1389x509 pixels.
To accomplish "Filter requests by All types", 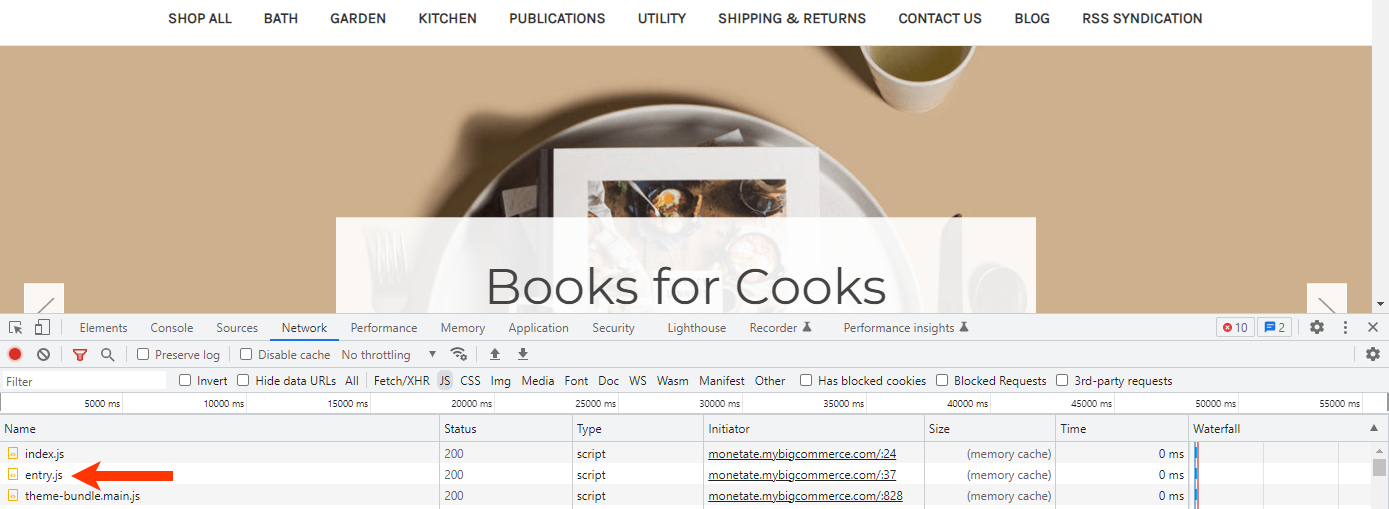I will click(352, 380).
